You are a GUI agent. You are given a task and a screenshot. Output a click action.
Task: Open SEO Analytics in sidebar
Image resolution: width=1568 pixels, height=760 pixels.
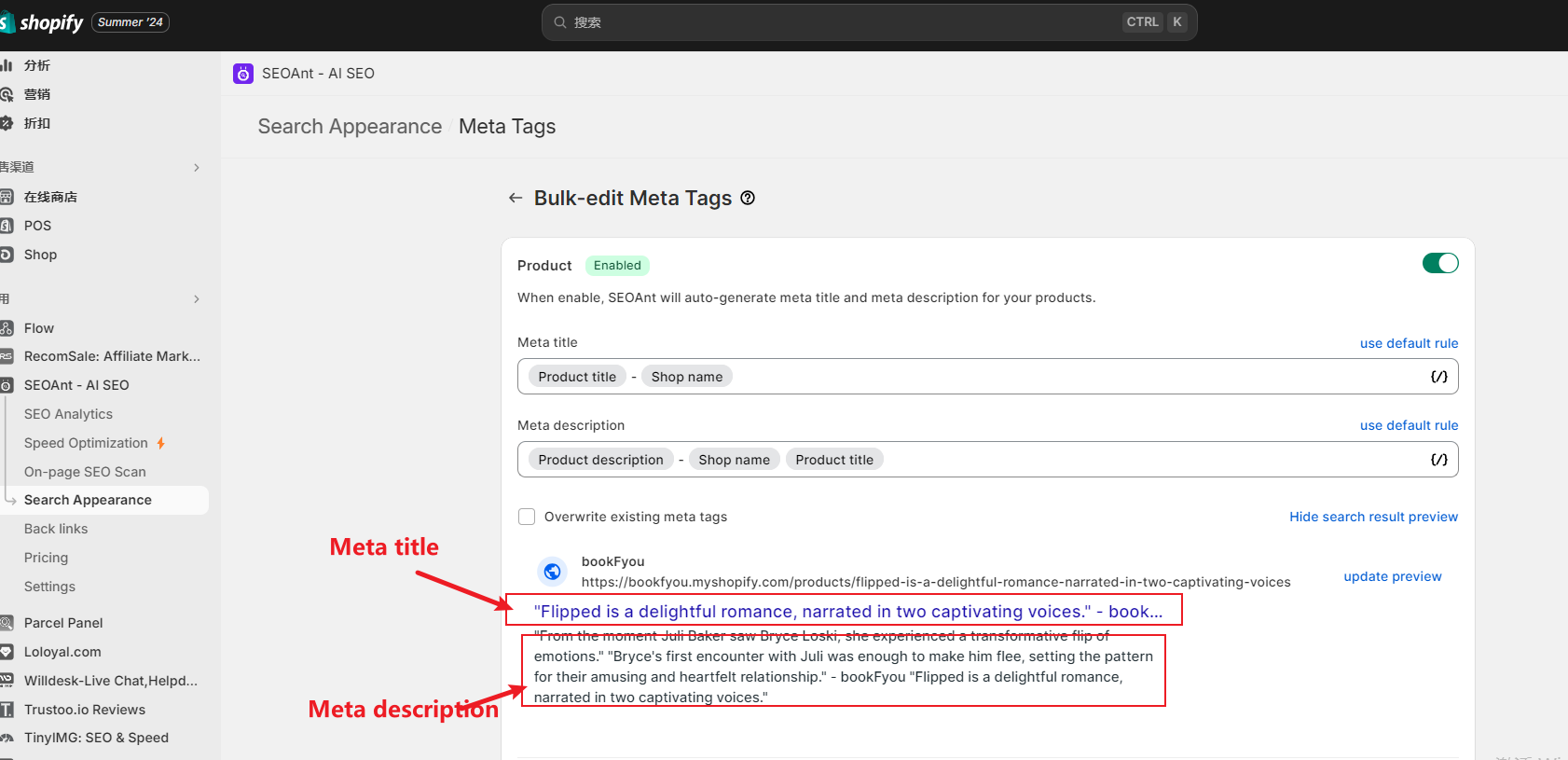(x=68, y=414)
